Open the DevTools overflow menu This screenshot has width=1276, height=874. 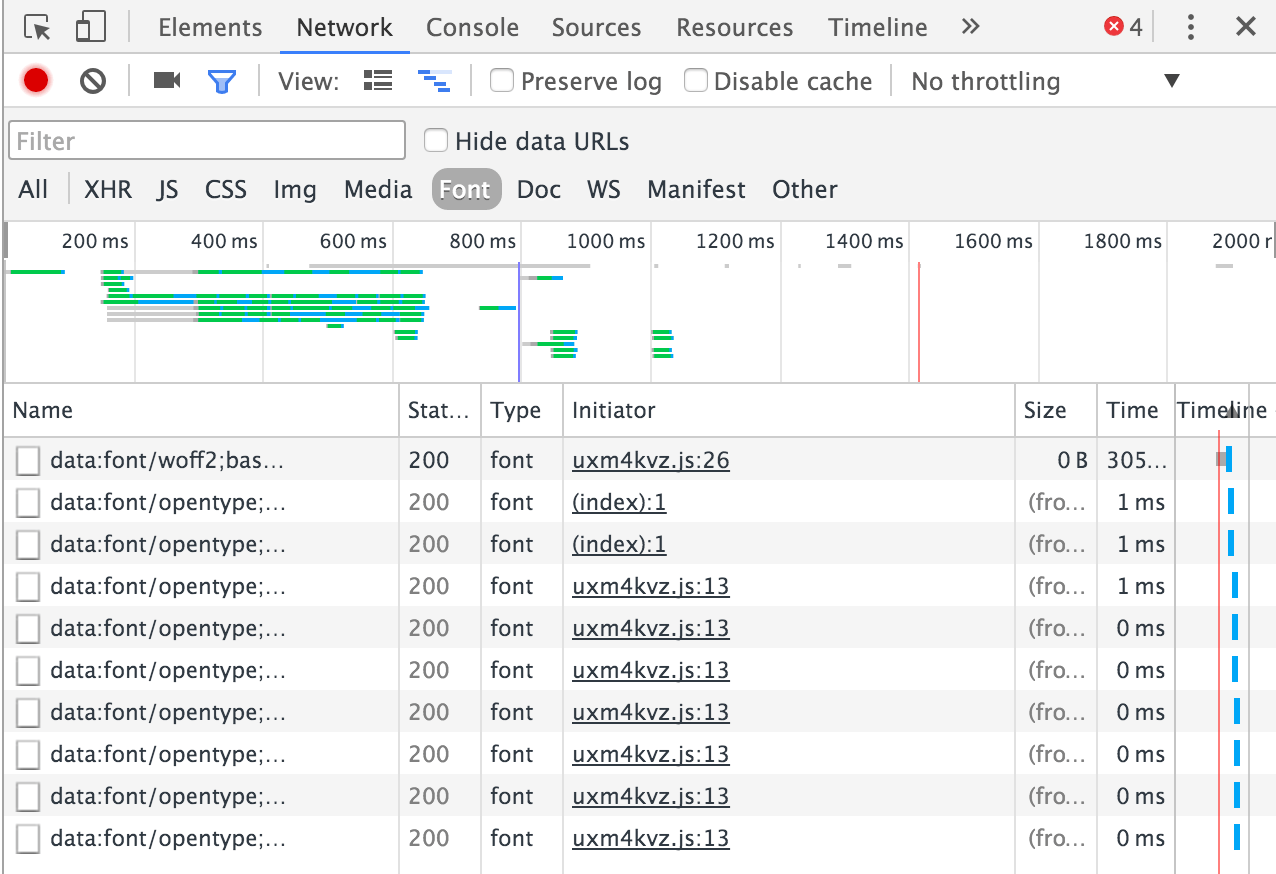click(1190, 27)
